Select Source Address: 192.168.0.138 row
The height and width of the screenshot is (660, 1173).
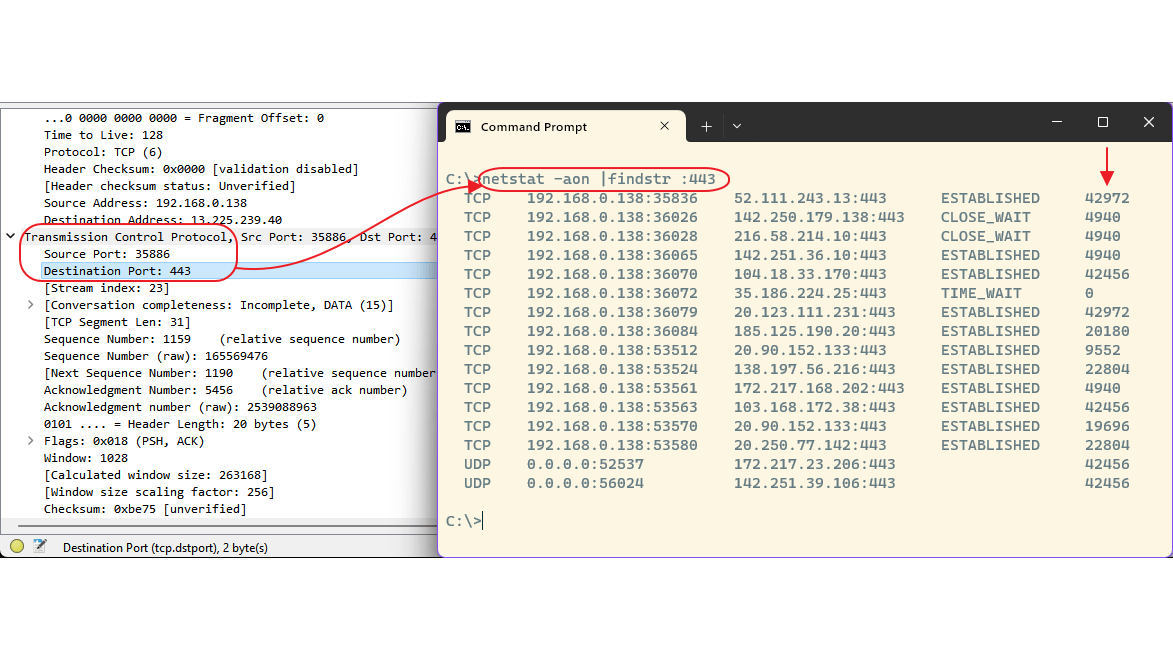coord(145,203)
